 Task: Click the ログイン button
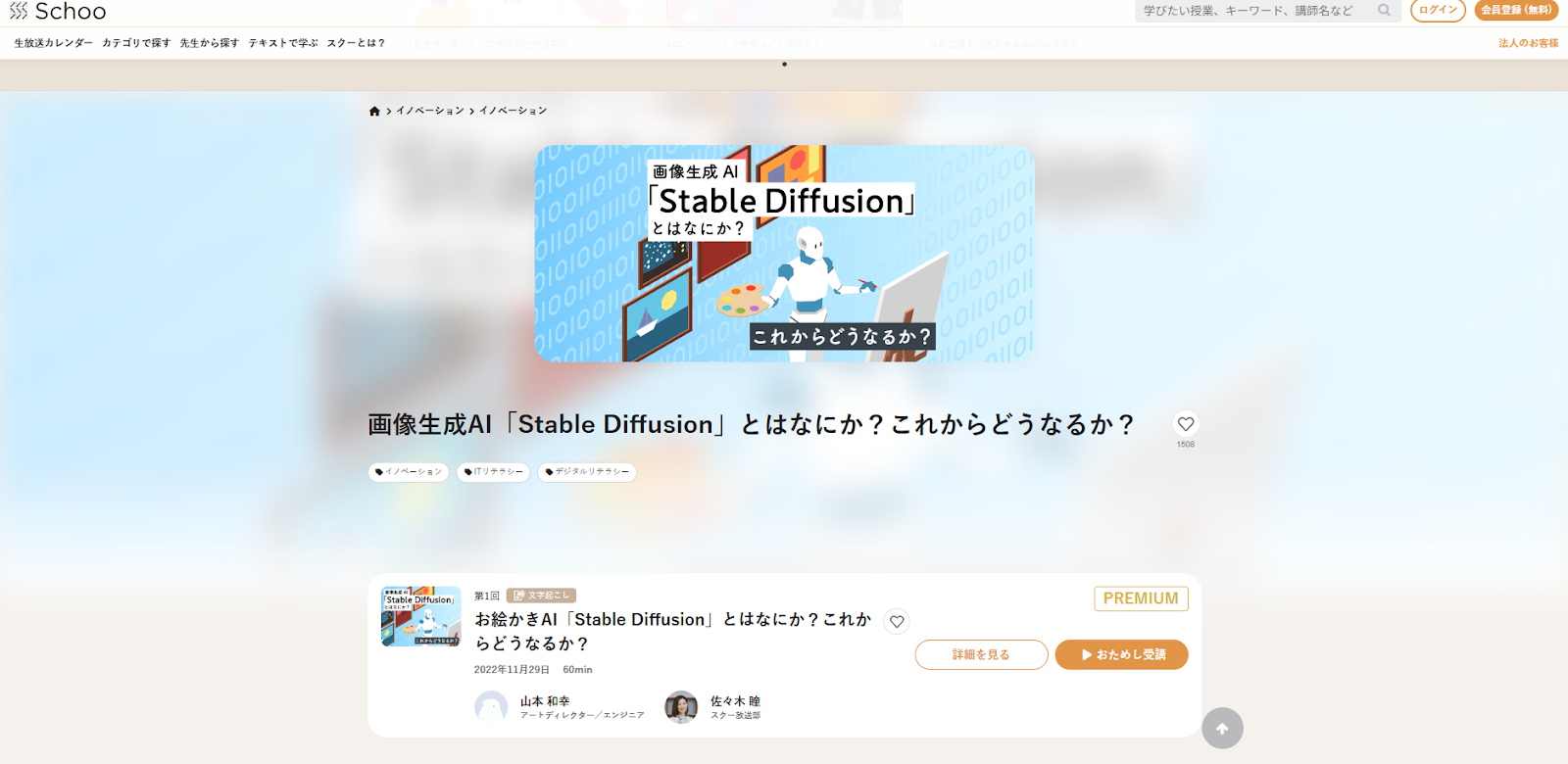tap(1438, 11)
